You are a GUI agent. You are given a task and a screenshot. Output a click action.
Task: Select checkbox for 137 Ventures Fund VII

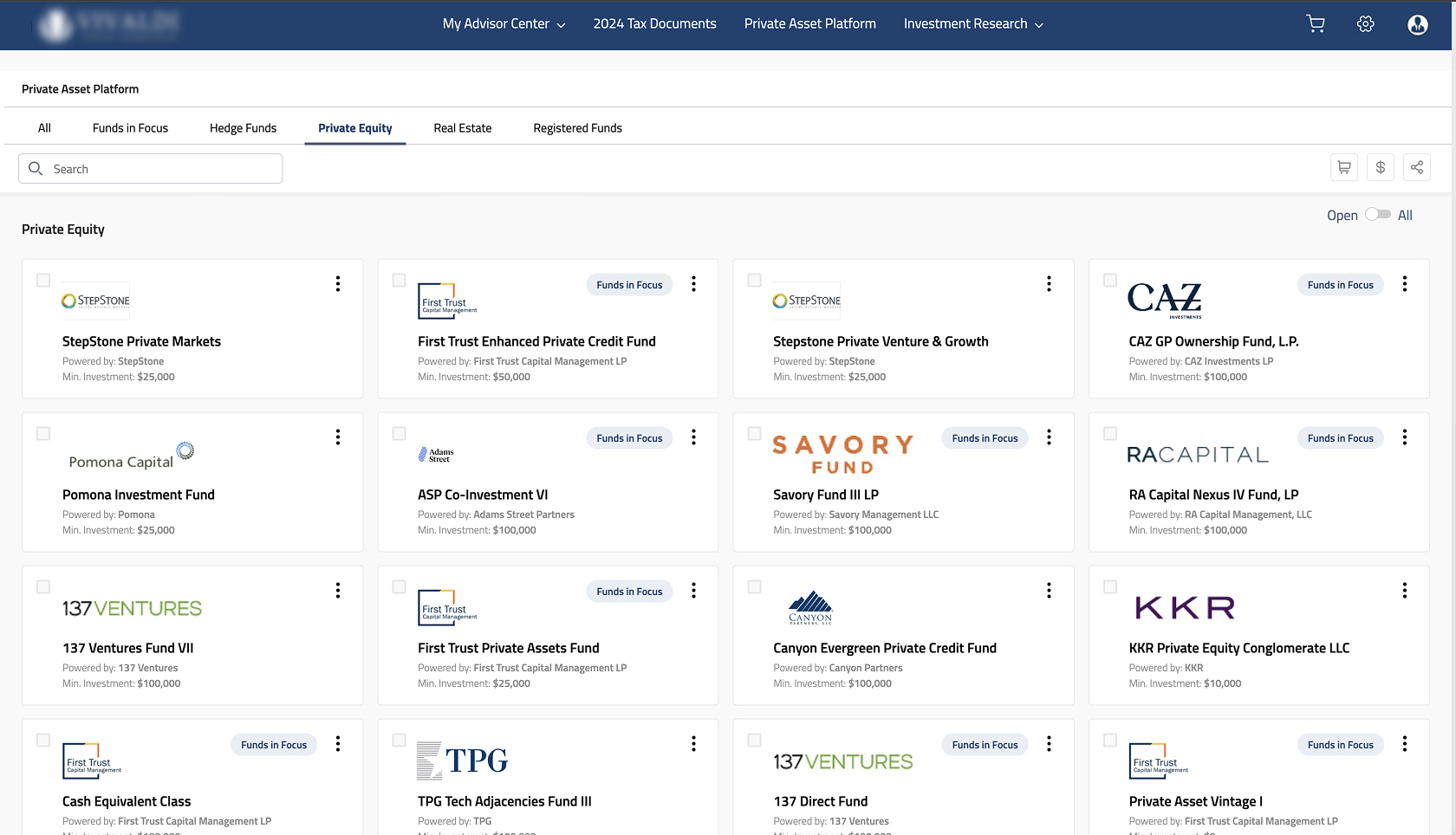43,586
